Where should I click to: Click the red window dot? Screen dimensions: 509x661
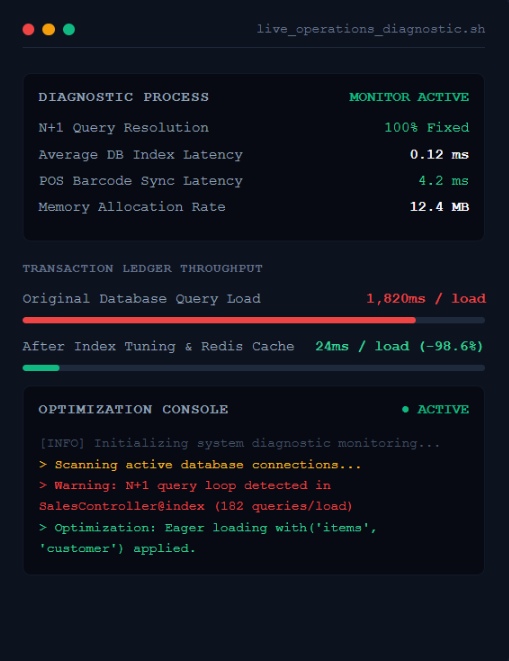point(28,30)
